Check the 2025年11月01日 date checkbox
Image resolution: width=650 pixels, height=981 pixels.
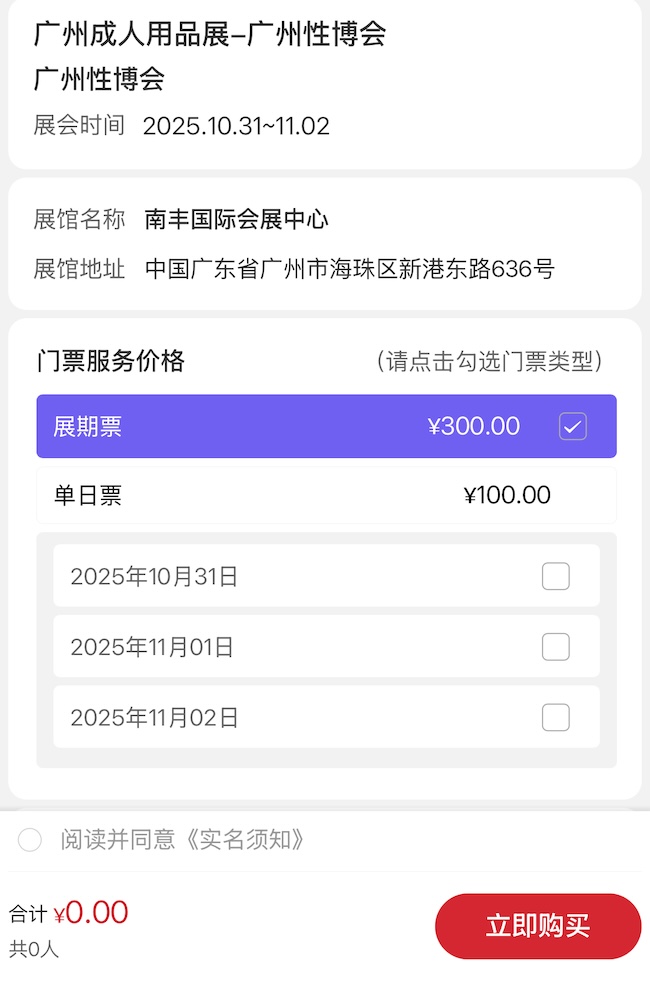tap(555, 646)
